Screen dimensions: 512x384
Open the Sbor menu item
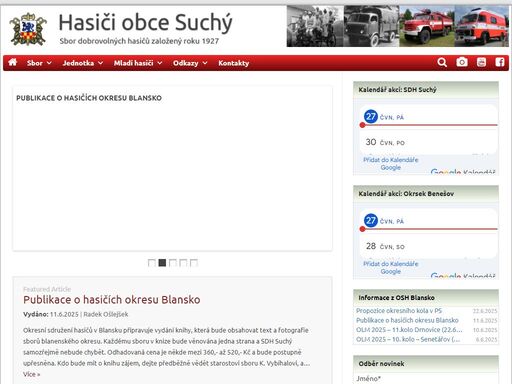[35, 63]
